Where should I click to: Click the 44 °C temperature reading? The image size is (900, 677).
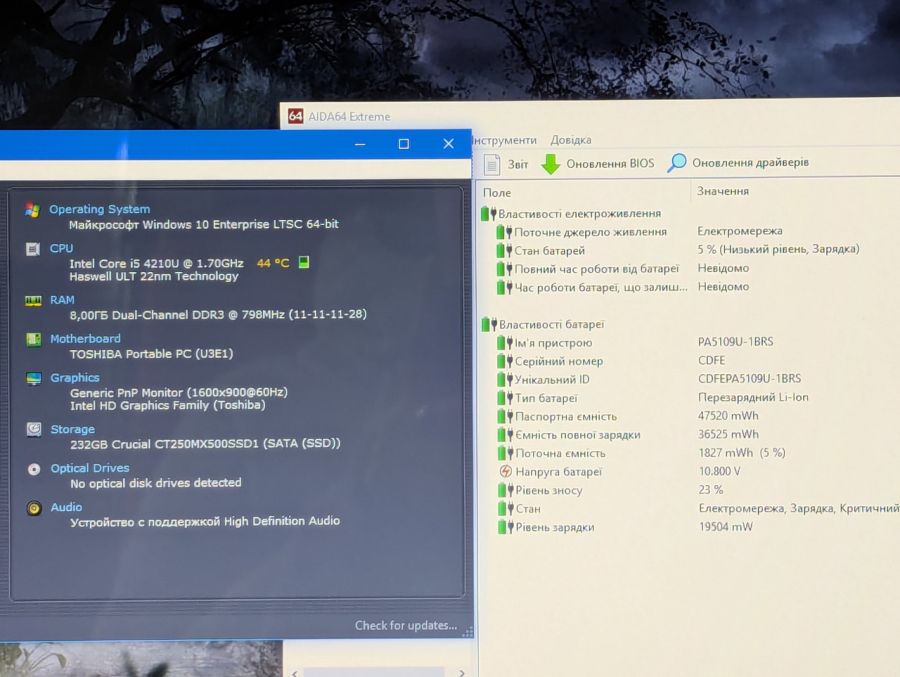pos(273,263)
